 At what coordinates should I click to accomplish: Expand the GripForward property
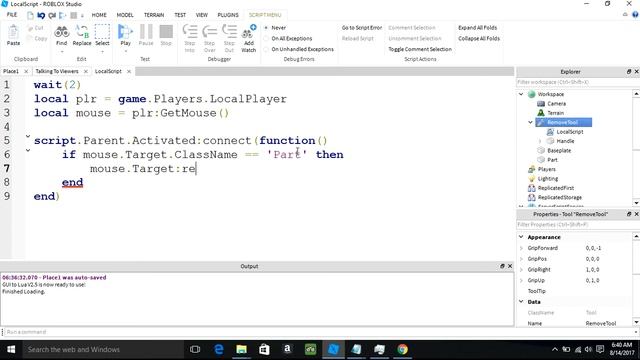[x=521, y=248]
